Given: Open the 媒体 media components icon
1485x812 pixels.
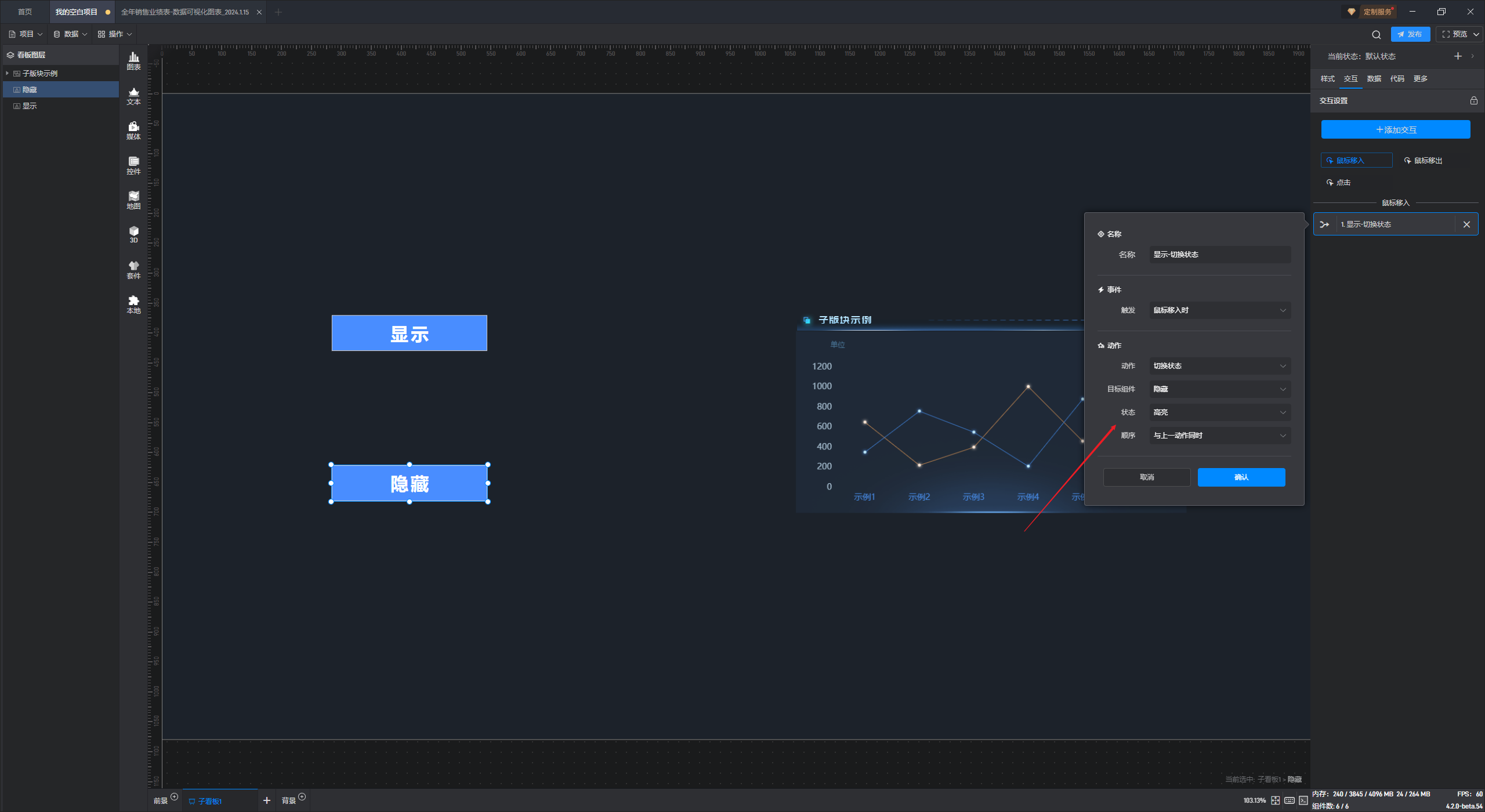Looking at the screenshot, I should tap(133, 130).
